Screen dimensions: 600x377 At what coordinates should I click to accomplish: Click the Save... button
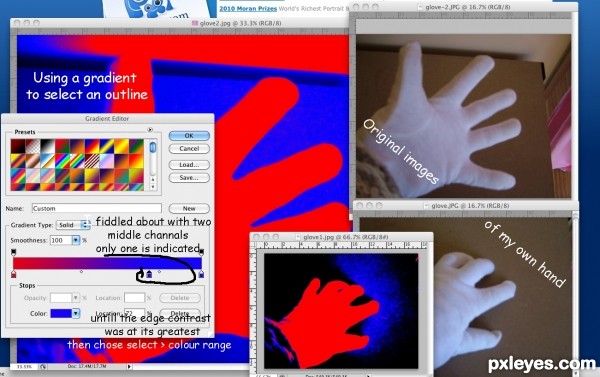[x=189, y=178]
